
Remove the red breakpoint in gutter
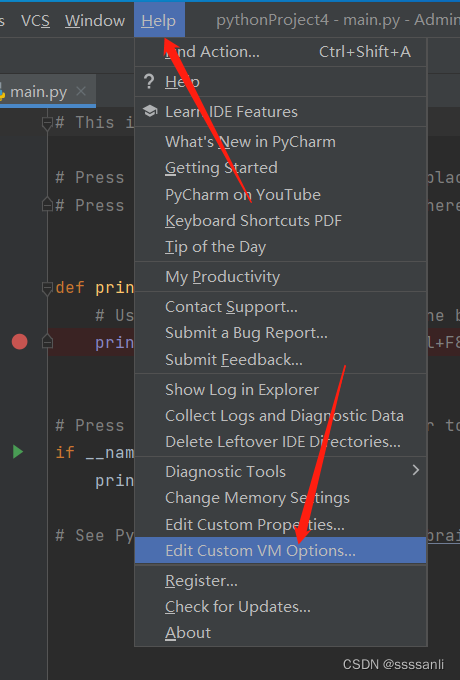click(x=20, y=342)
